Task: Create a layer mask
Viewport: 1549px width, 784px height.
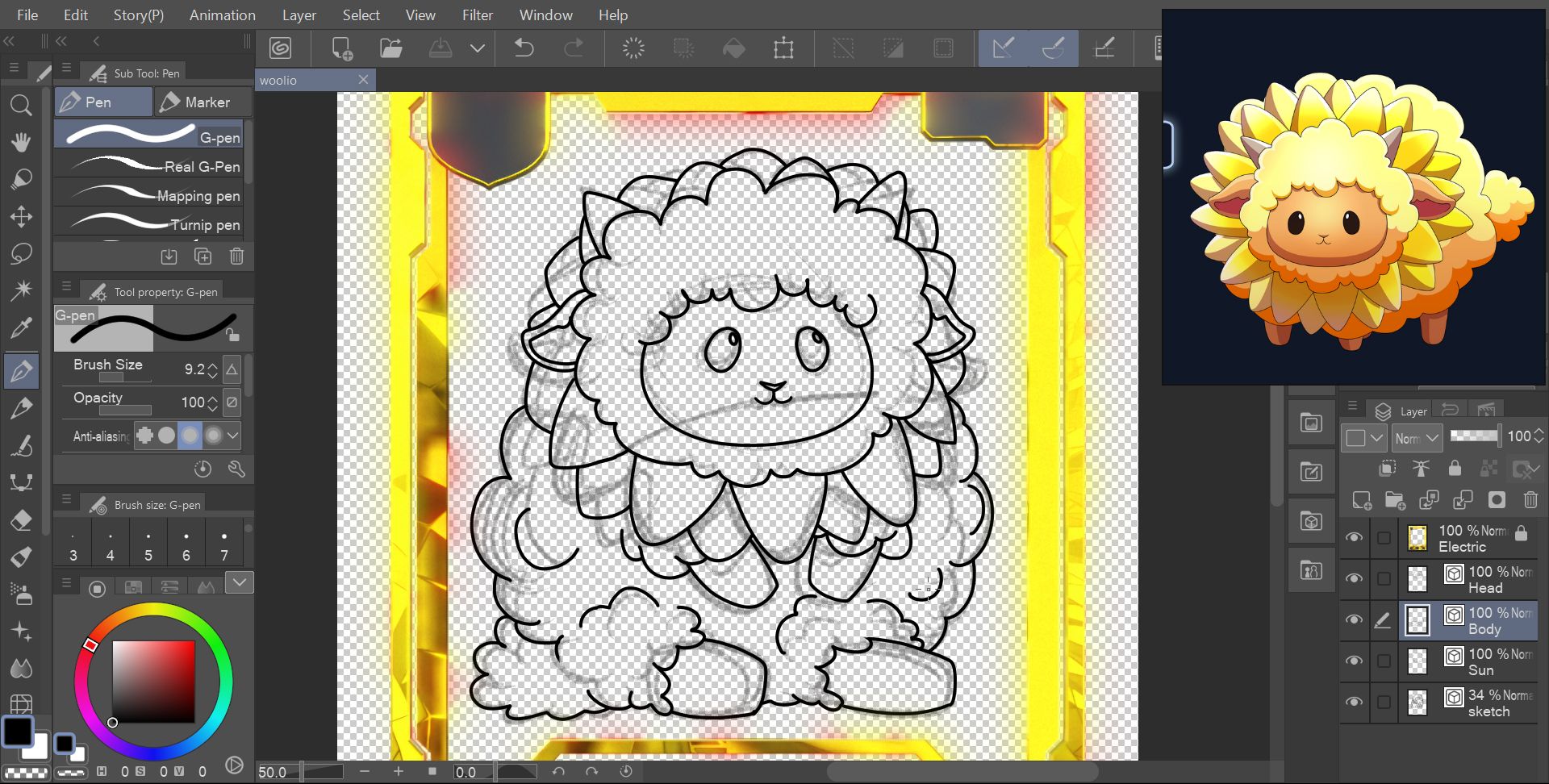Action: [x=1497, y=500]
